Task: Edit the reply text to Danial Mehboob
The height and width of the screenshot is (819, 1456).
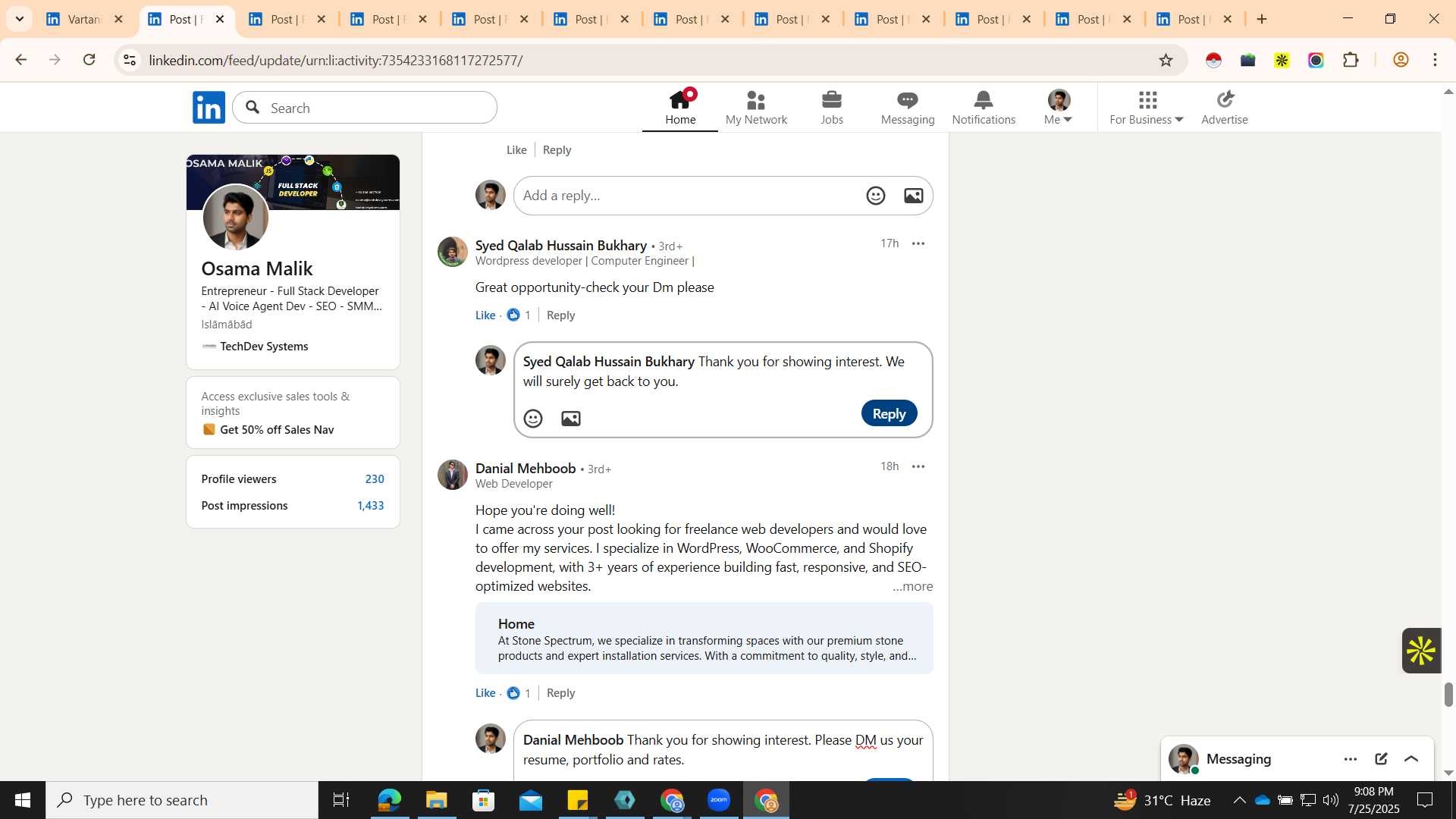Action: pos(723,749)
